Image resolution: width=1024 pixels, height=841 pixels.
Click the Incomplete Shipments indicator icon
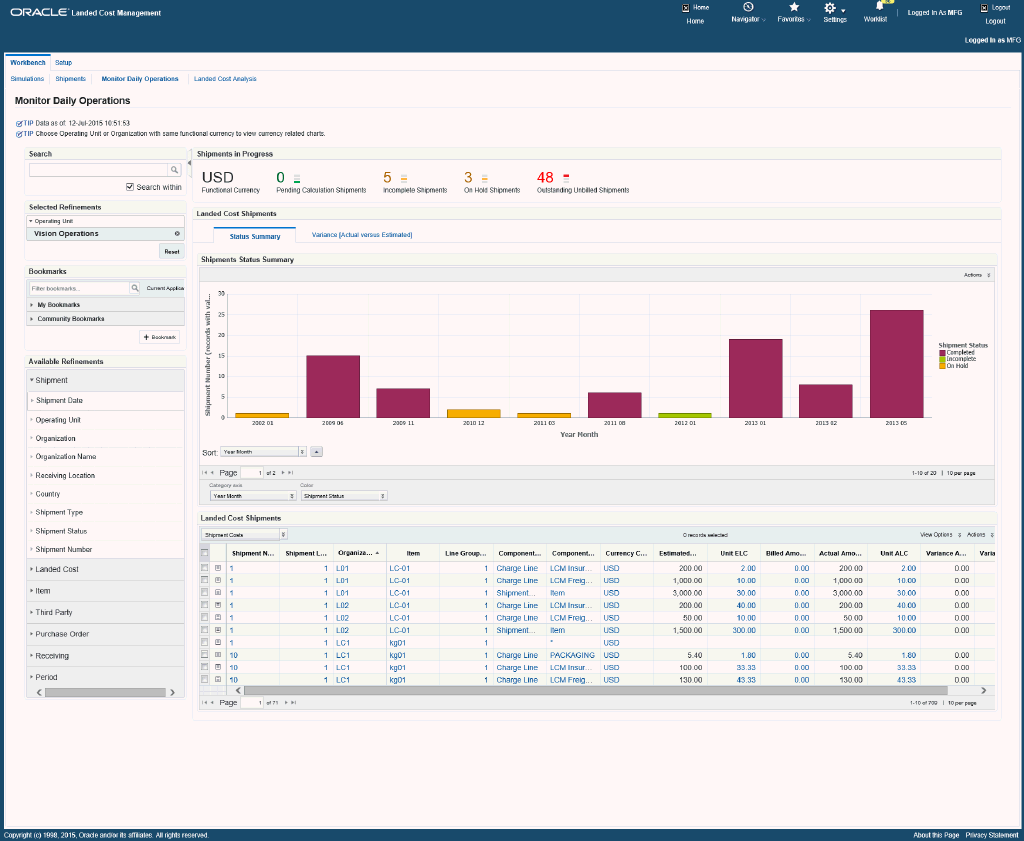(404, 178)
